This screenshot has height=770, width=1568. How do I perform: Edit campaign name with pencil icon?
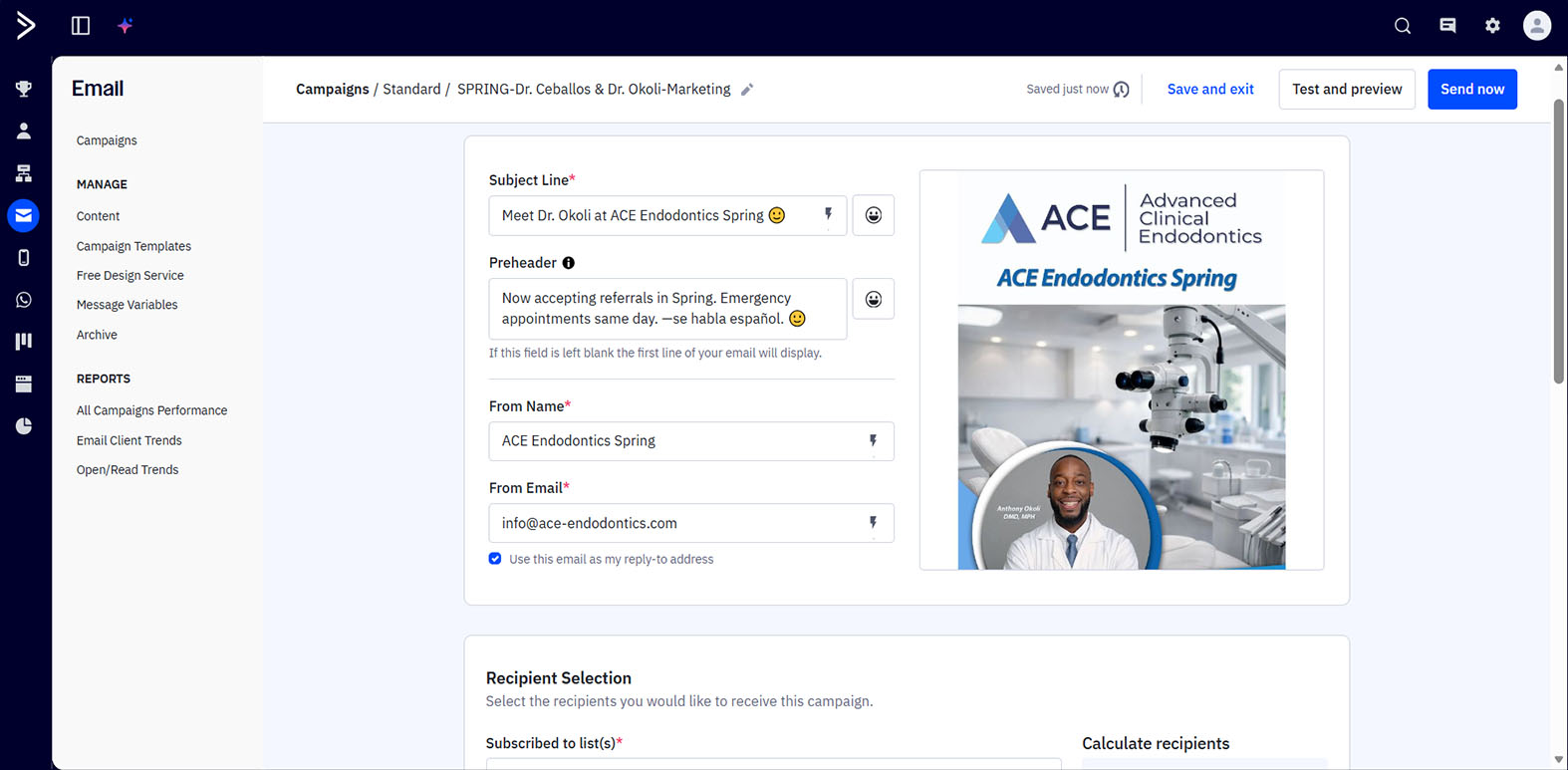pyautogui.click(x=747, y=90)
